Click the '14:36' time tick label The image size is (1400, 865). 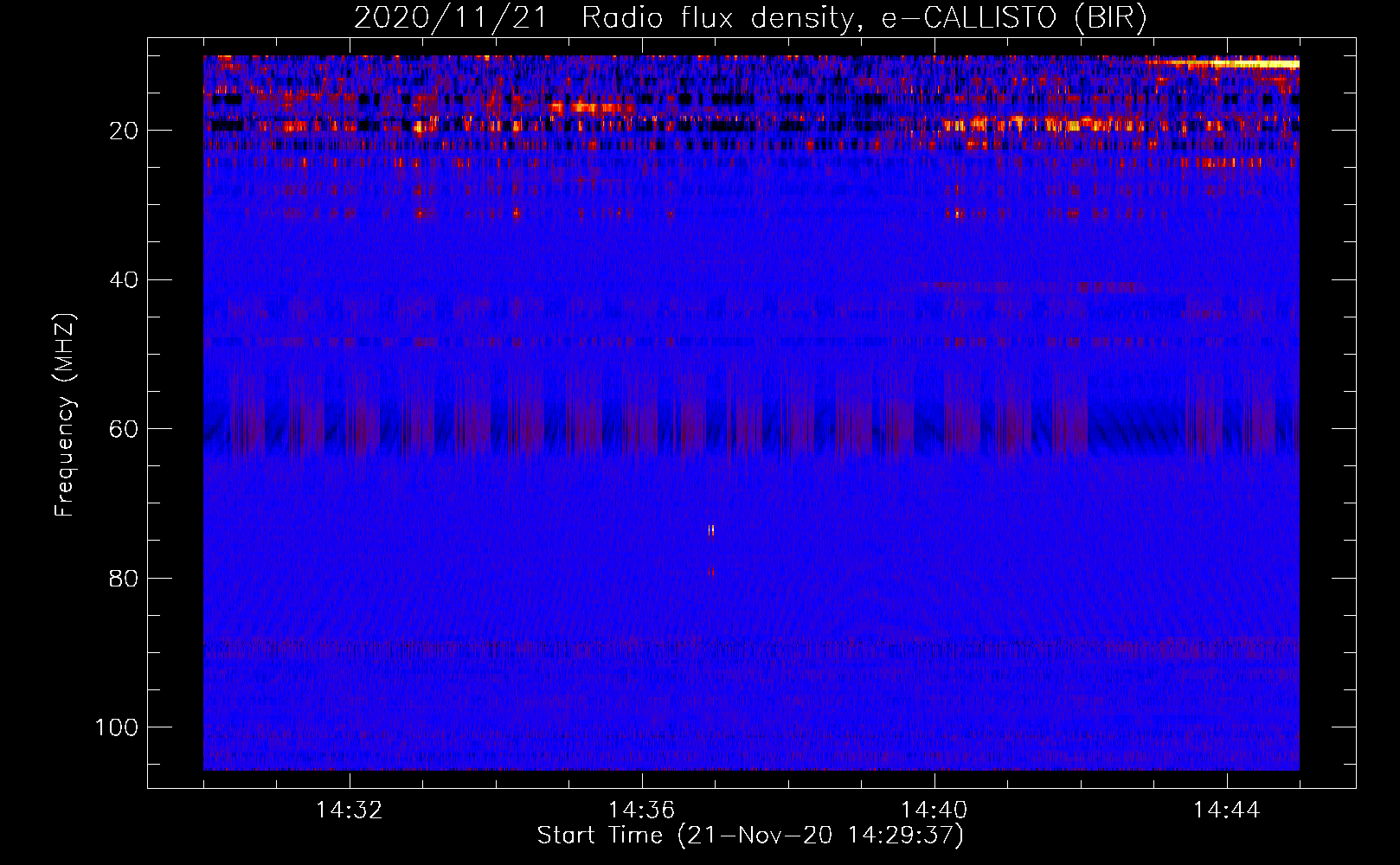click(x=641, y=811)
